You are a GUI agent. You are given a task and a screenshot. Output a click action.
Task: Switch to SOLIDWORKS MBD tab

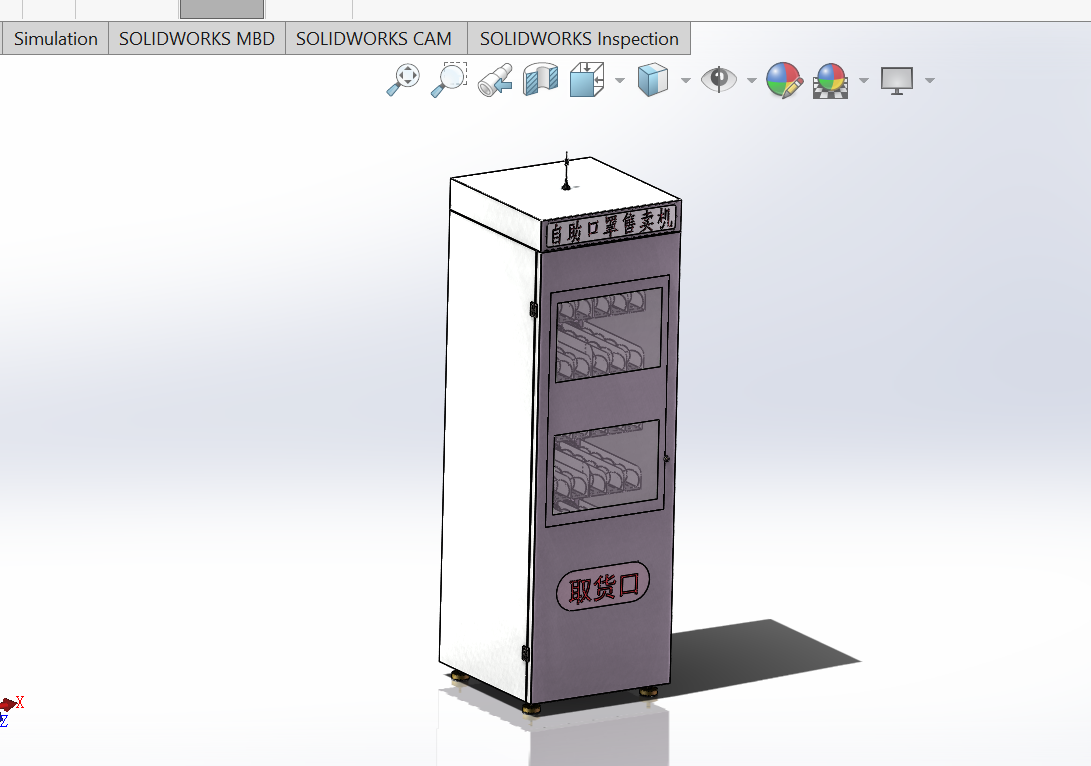(x=197, y=38)
